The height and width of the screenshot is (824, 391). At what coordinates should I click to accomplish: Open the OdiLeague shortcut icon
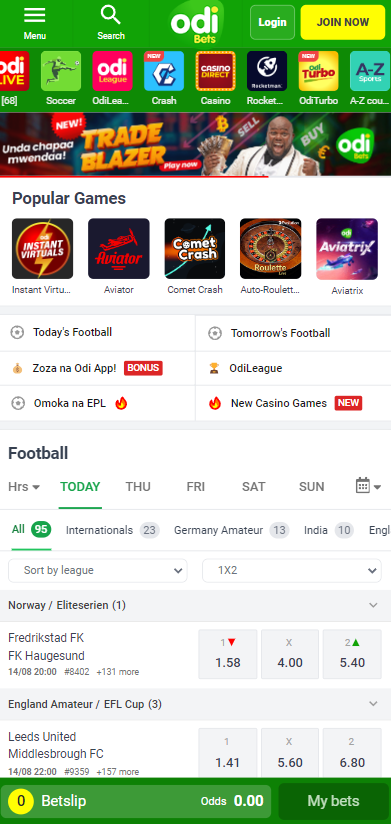coord(112,71)
